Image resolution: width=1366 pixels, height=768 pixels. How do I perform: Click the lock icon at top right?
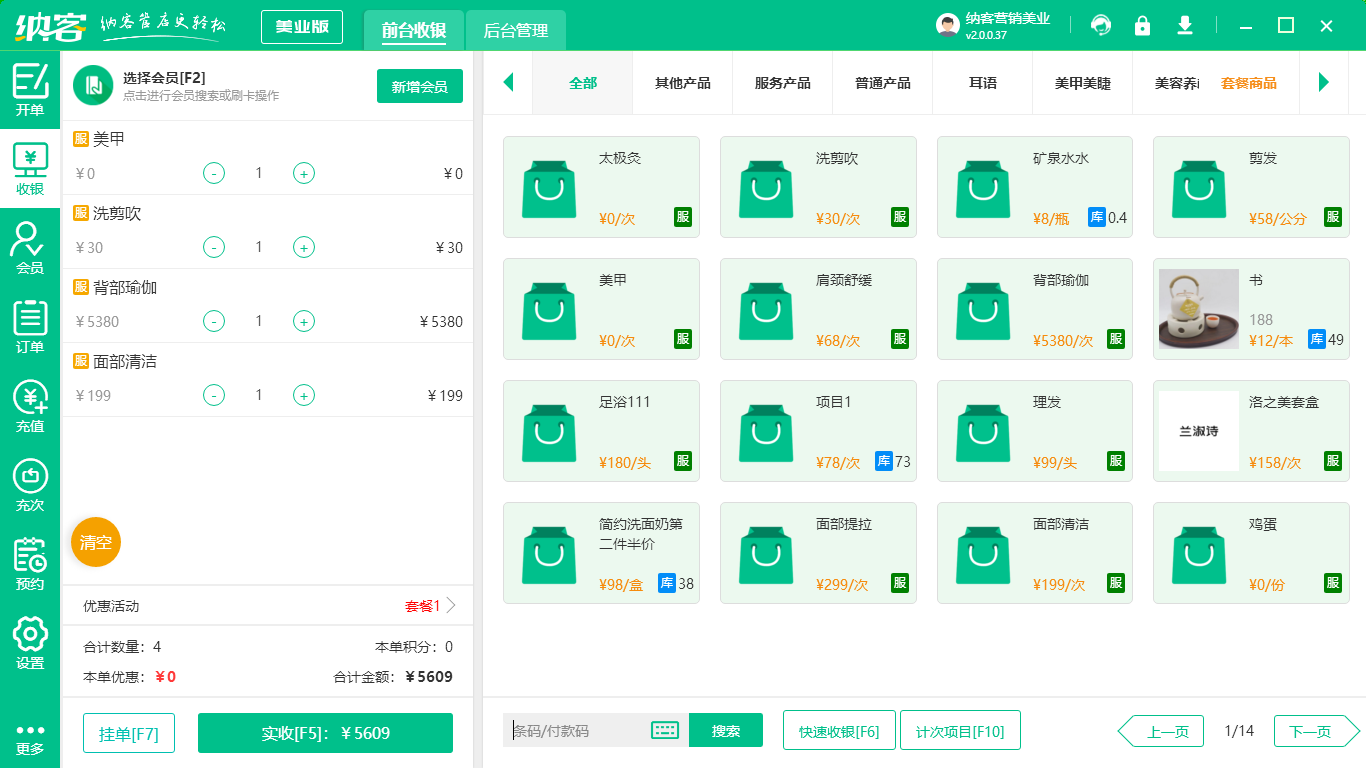[x=1142, y=25]
